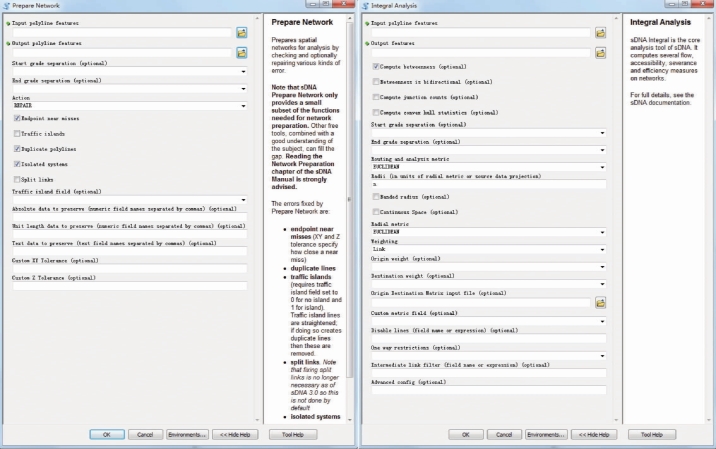Click Cancel in Prepare Network window
The width and height of the screenshot is (716, 449).
[145, 434]
